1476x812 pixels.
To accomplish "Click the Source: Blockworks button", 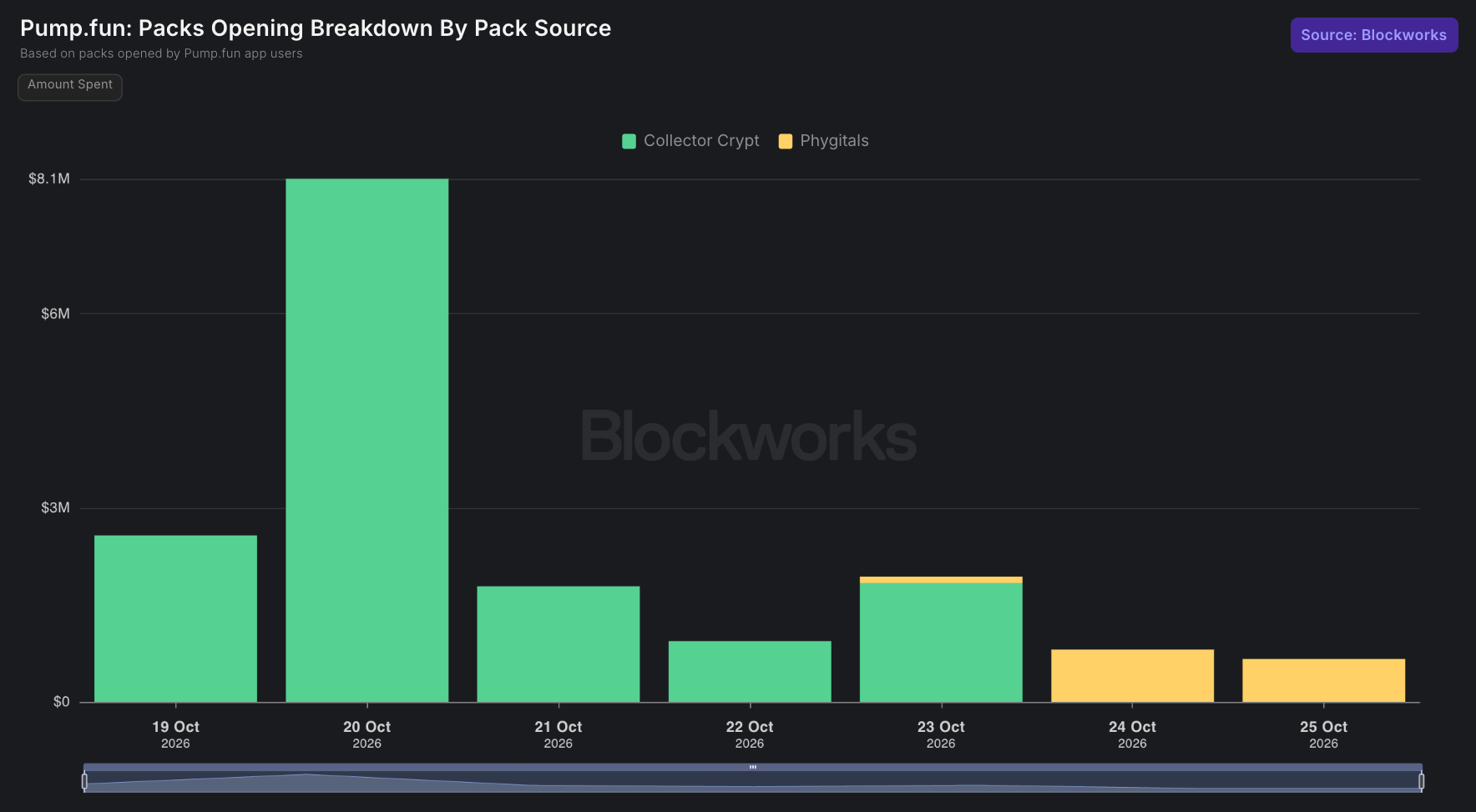I will point(1374,35).
